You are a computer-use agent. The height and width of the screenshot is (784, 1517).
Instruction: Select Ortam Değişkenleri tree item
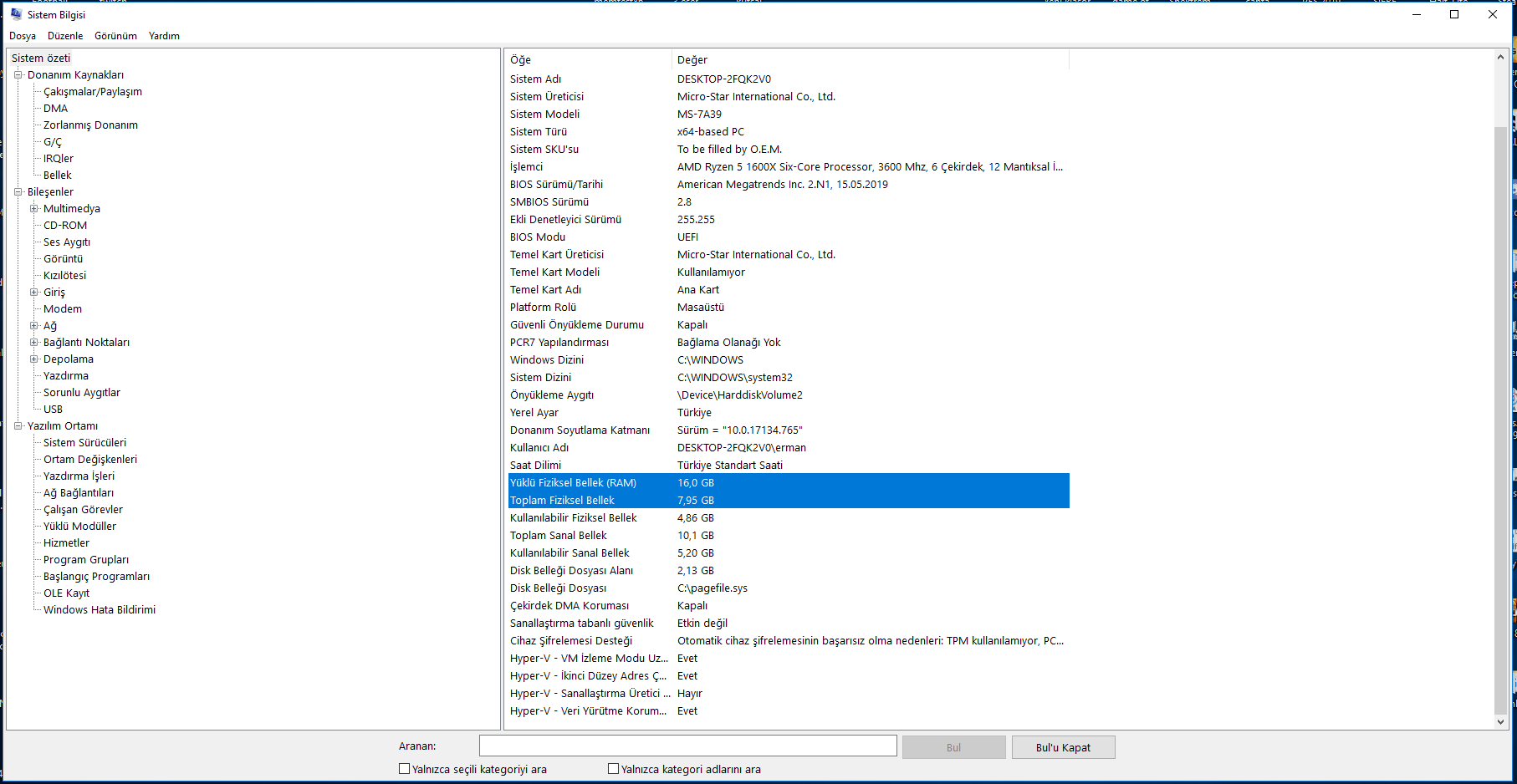pyautogui.click(x=90, y=460)
